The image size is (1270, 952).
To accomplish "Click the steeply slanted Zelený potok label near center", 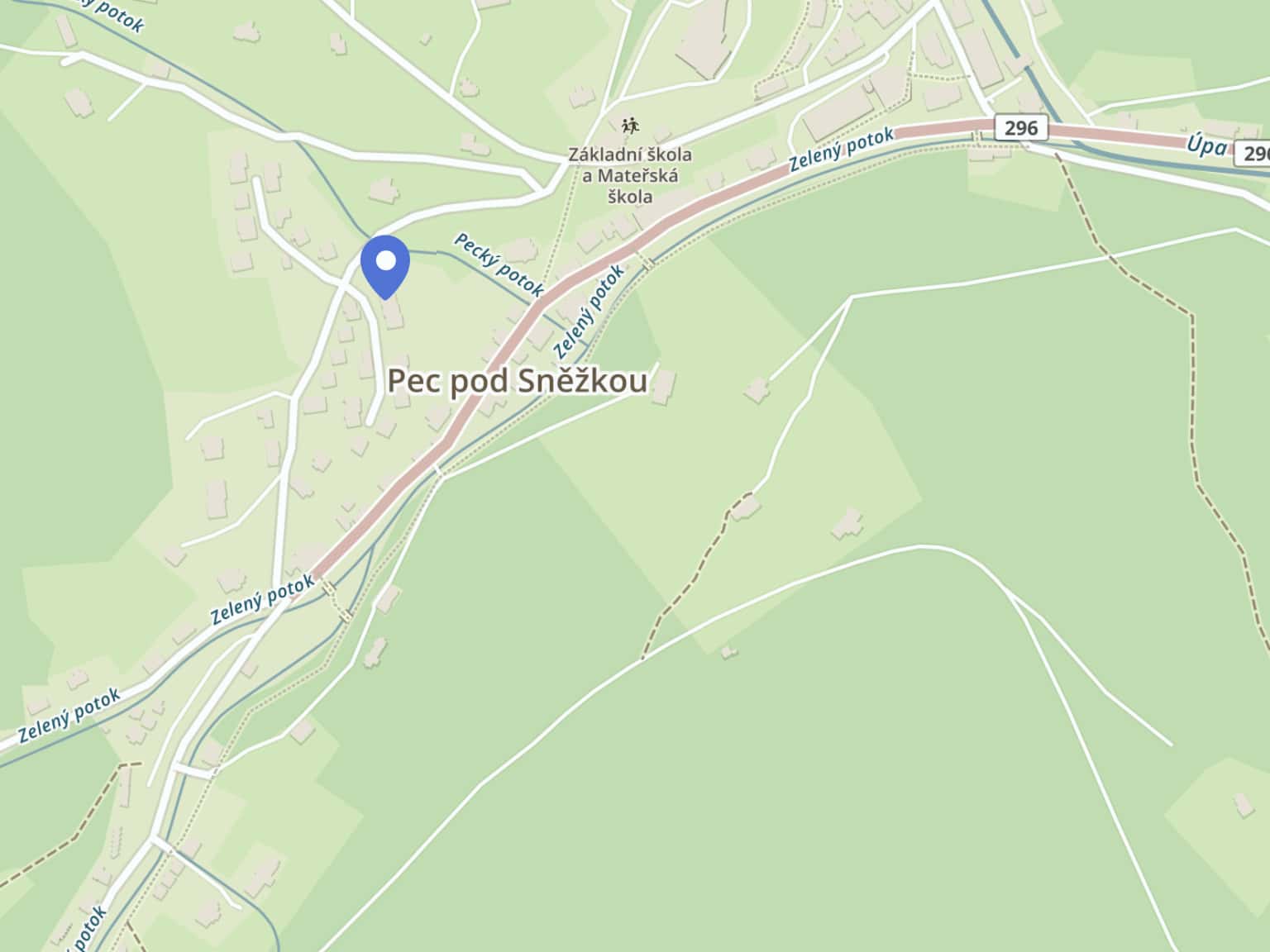I will pos(588,310).
